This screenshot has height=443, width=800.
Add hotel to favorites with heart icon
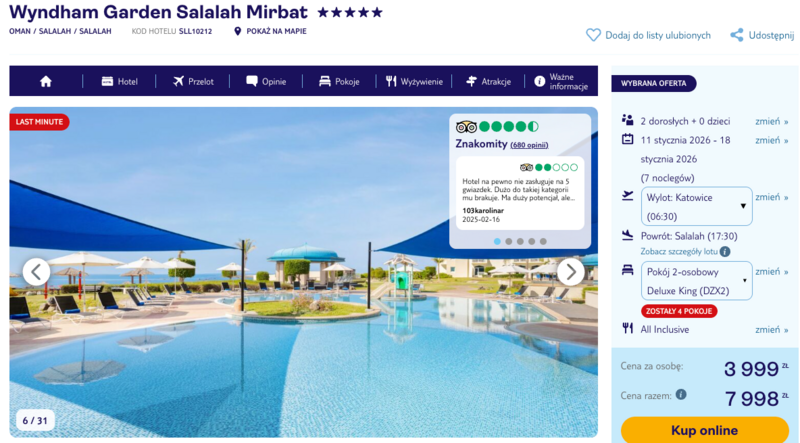pos(593,35)
